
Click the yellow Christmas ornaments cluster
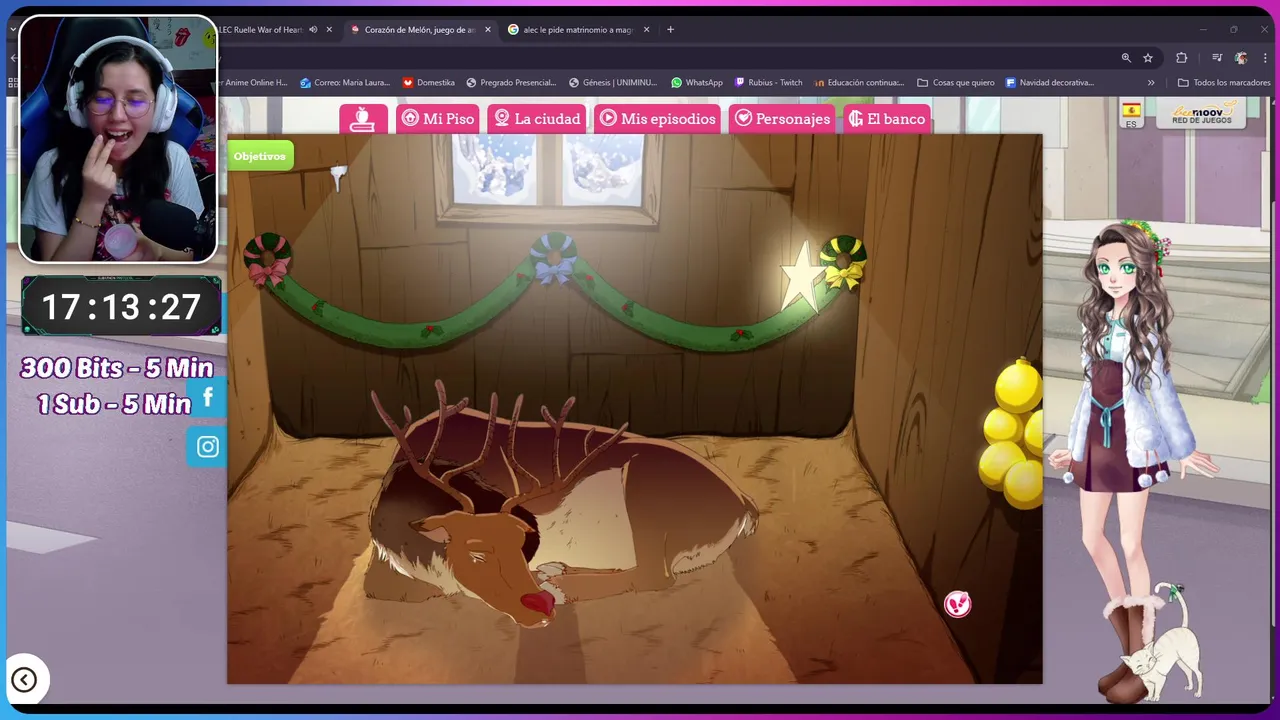(1012, 436)
